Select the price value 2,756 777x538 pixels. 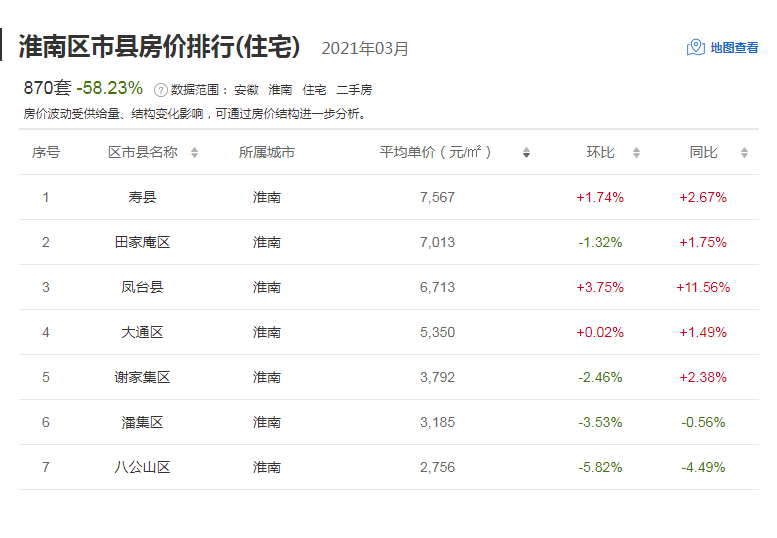point(437,467)
